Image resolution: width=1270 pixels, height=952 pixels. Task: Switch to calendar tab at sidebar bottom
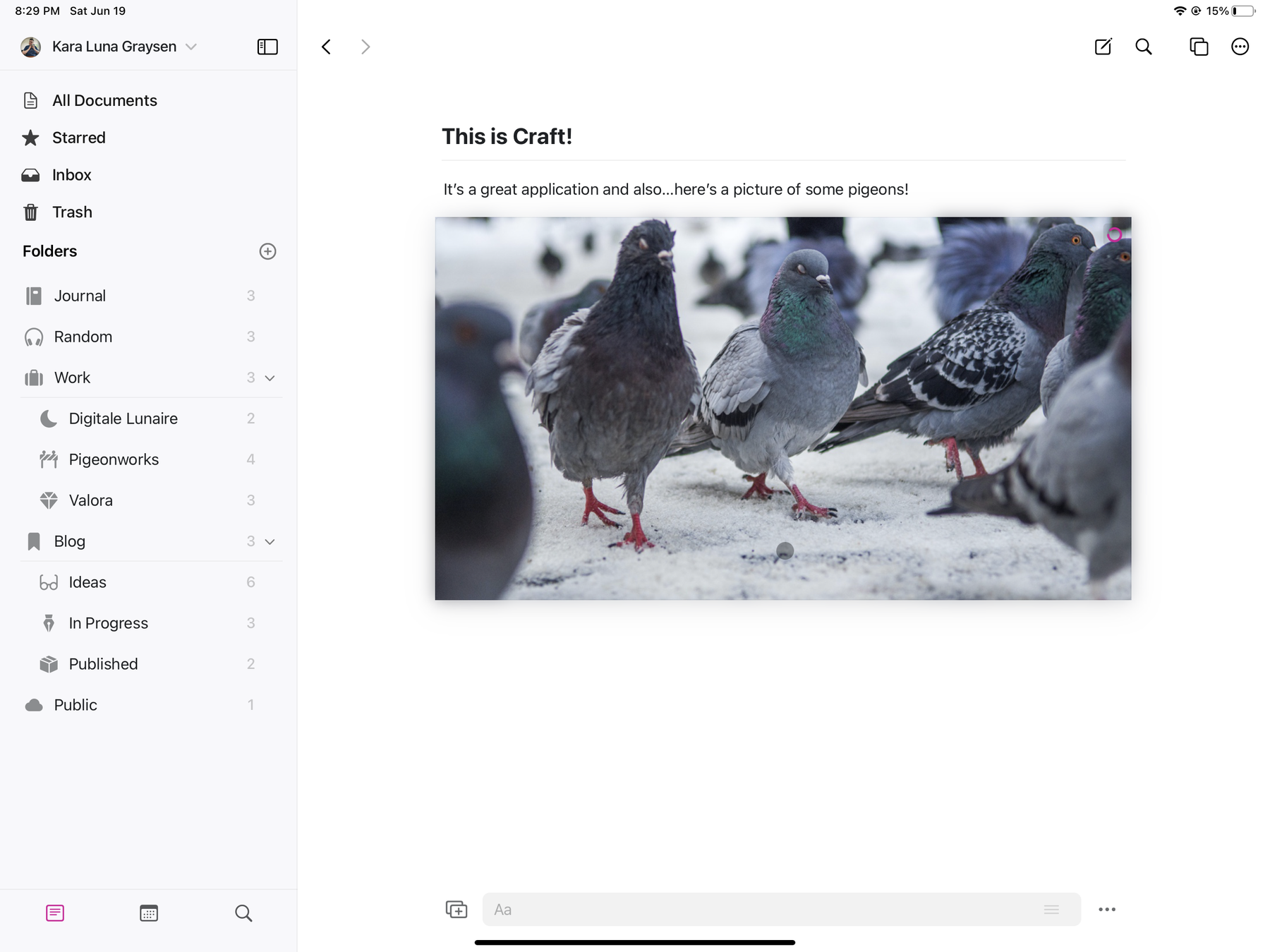pos(149,913)
